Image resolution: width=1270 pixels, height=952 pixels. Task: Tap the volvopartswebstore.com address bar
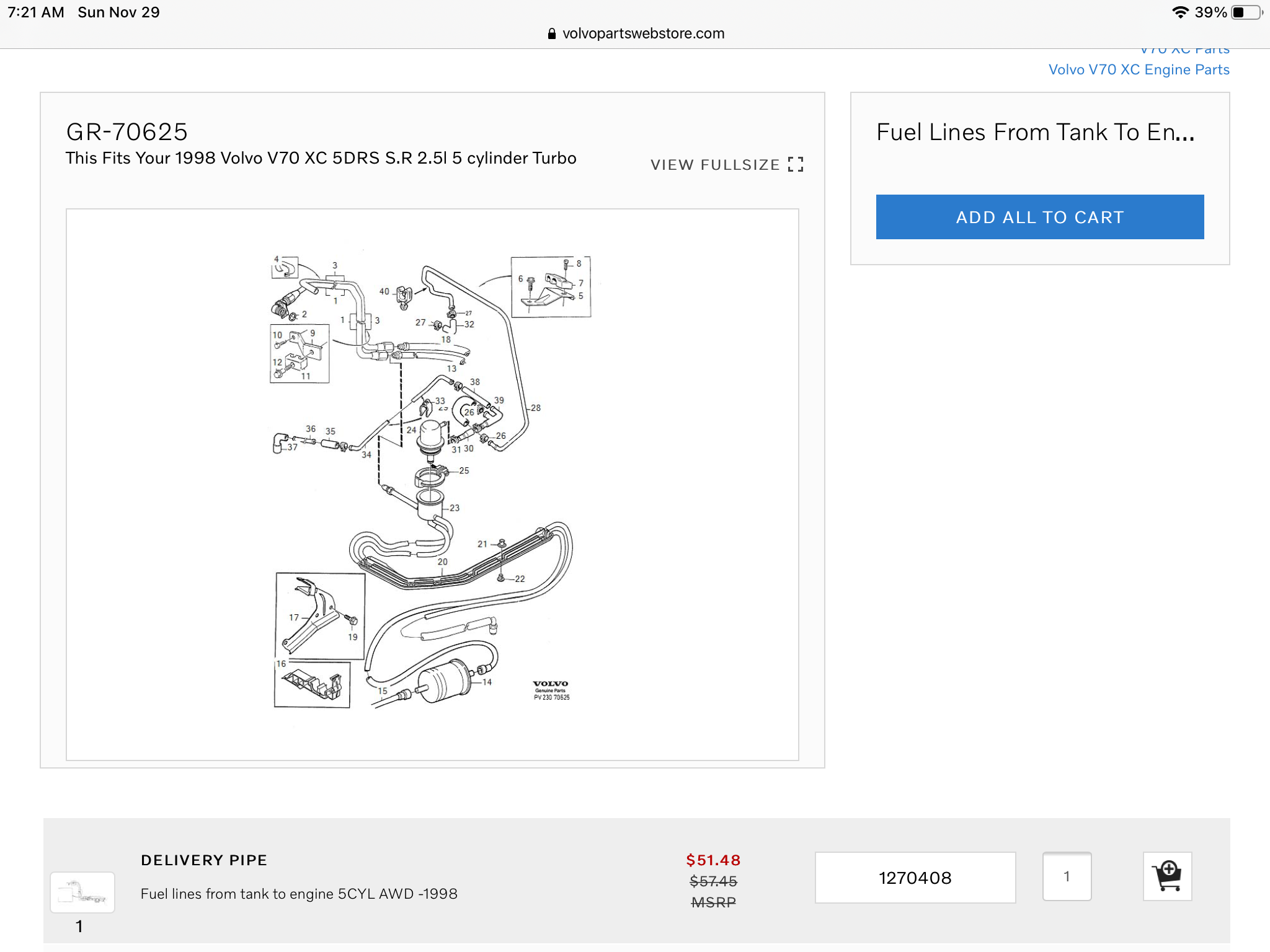click(x=642, y=33)
